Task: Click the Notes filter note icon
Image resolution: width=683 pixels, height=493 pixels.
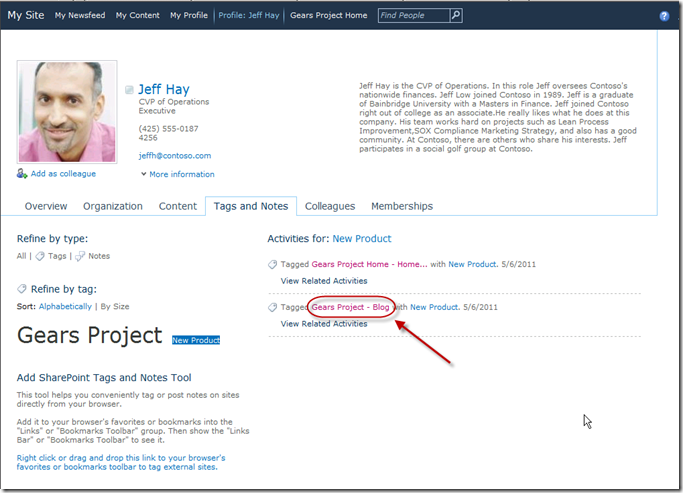Action: coord(80,256)
